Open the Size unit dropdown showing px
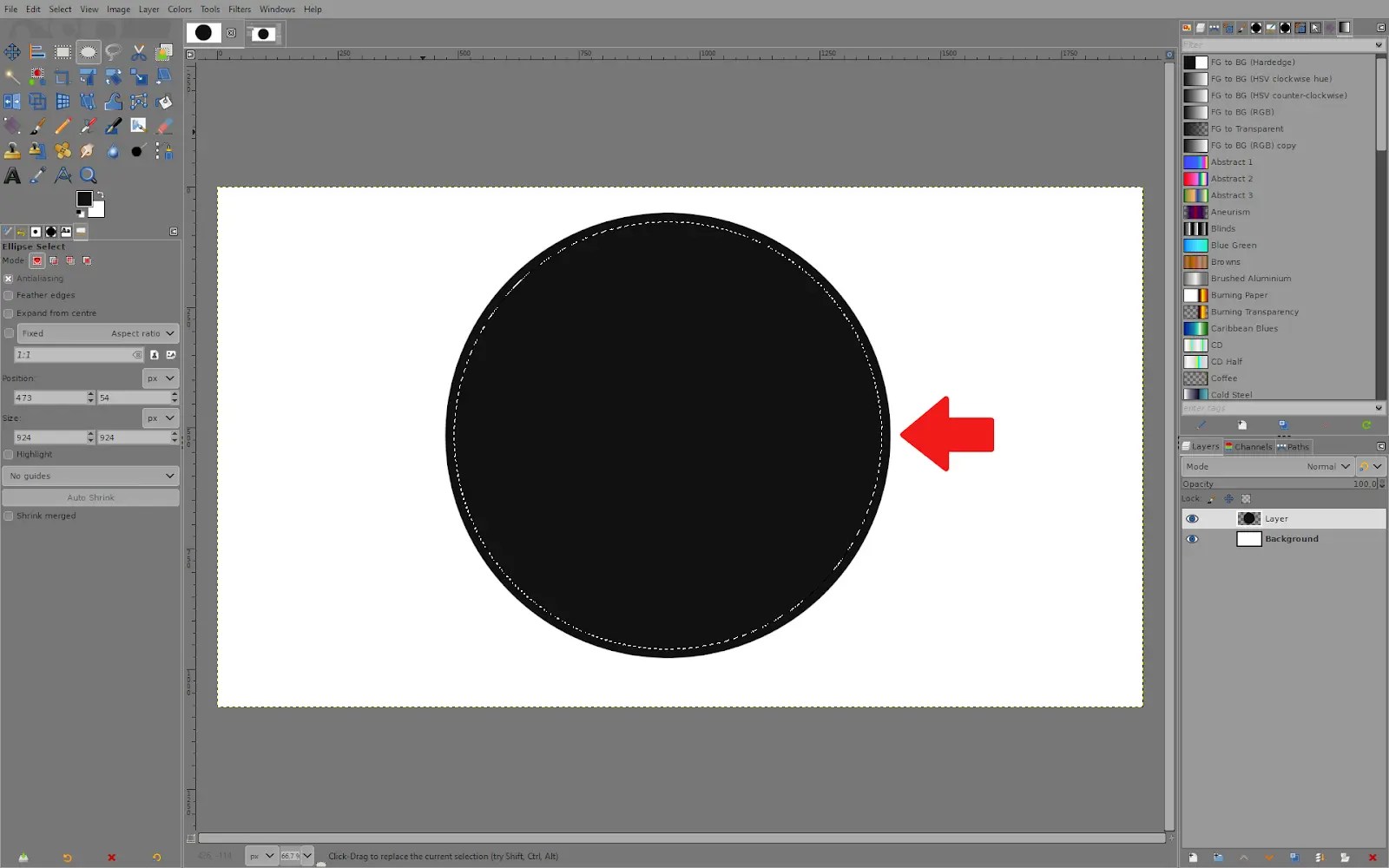Viewport: 1389px width, 868px height. [160, 418]
